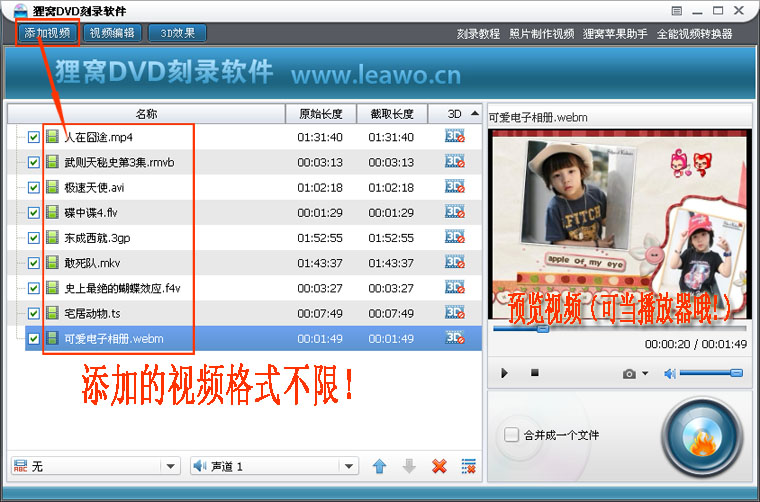Open 照片制作视频 menu item
This screenshot has height=502, width=760.
pyautogui.click(x=541, y=34)
